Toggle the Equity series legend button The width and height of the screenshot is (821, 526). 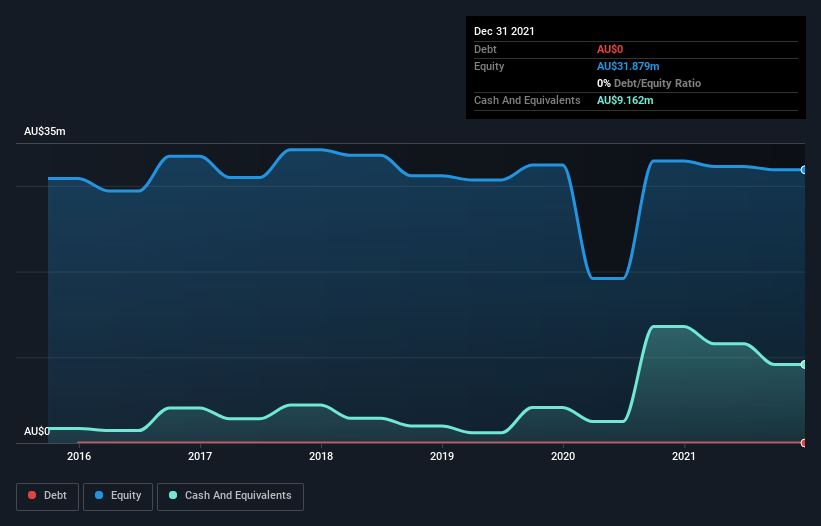tap(118, 496)
